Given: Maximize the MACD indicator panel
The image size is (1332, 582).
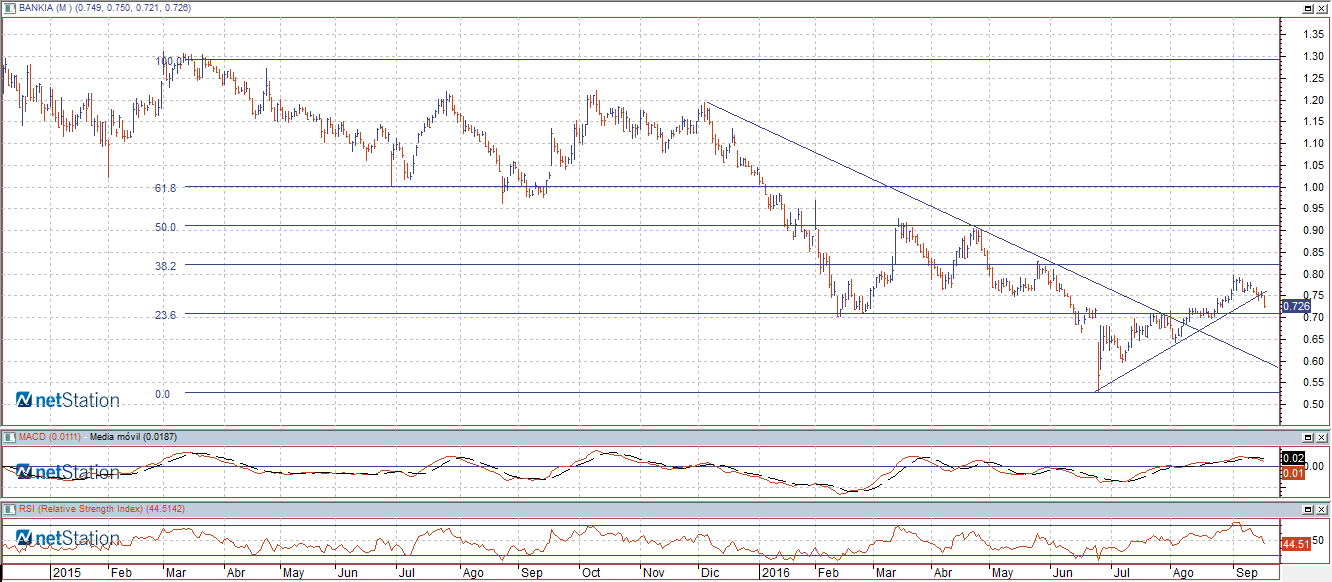Looking at the screenshot, I should click(x=1307, y=437).
